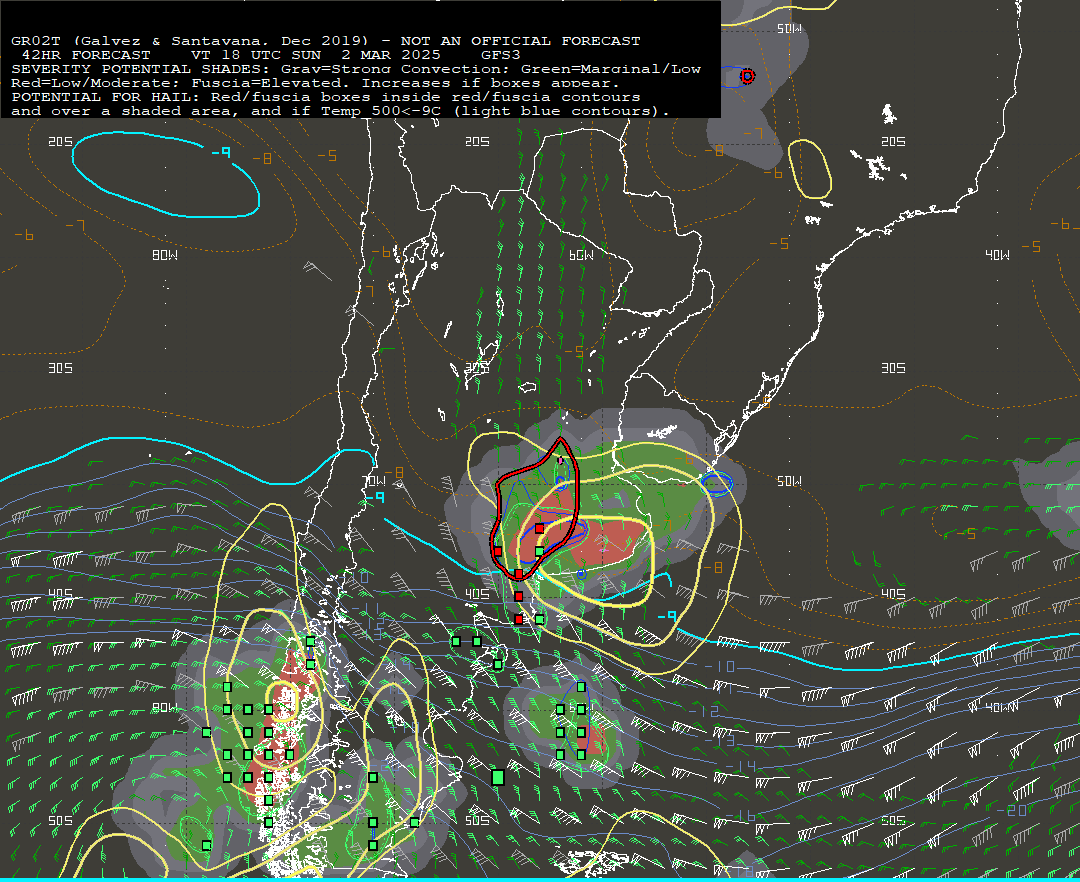This screenshot has height=882, width=1080.
Task: Click the 'GFS3' model label
Action: coord(501,54)
